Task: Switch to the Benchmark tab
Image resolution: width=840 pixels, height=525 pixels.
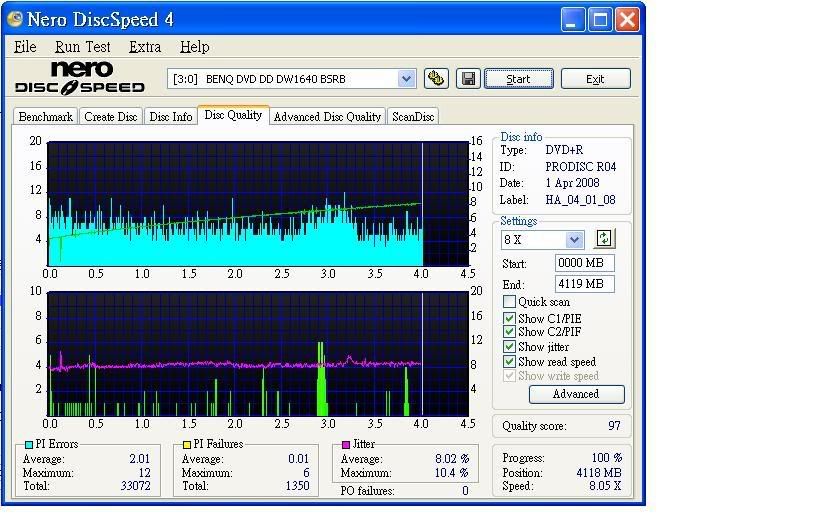Action: tap(46, 116)
